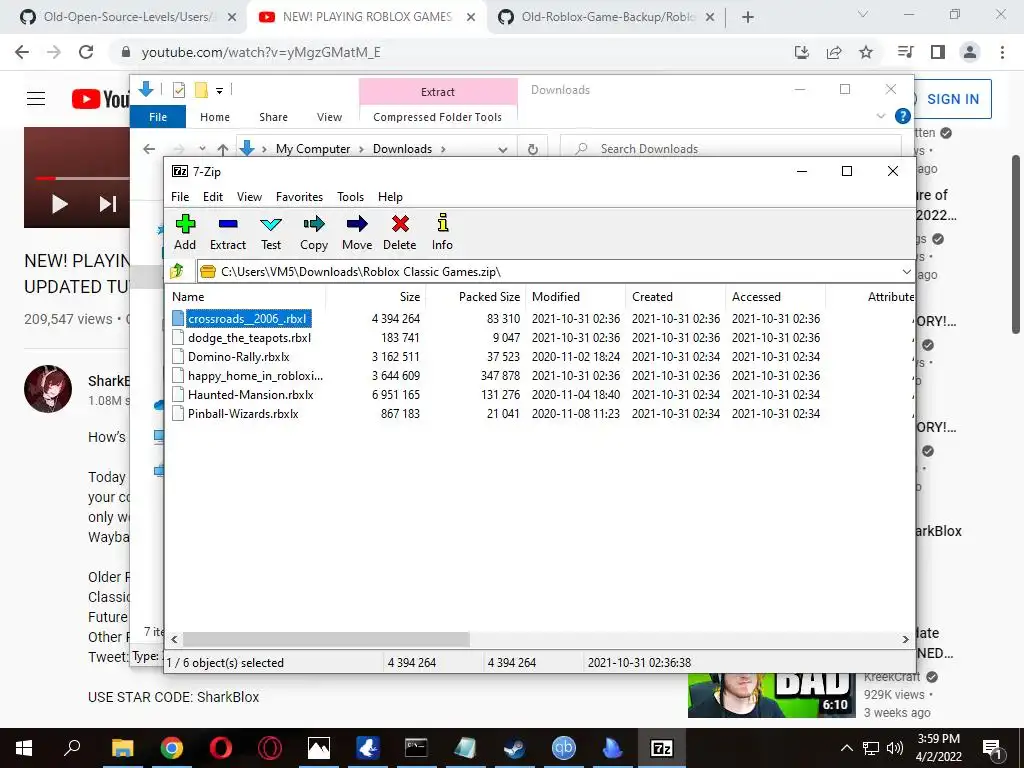Open the 7-Zip Edit menu
Image resolution: width=1024 pixels, height=768 pixels.
click(x=213, y=197)
